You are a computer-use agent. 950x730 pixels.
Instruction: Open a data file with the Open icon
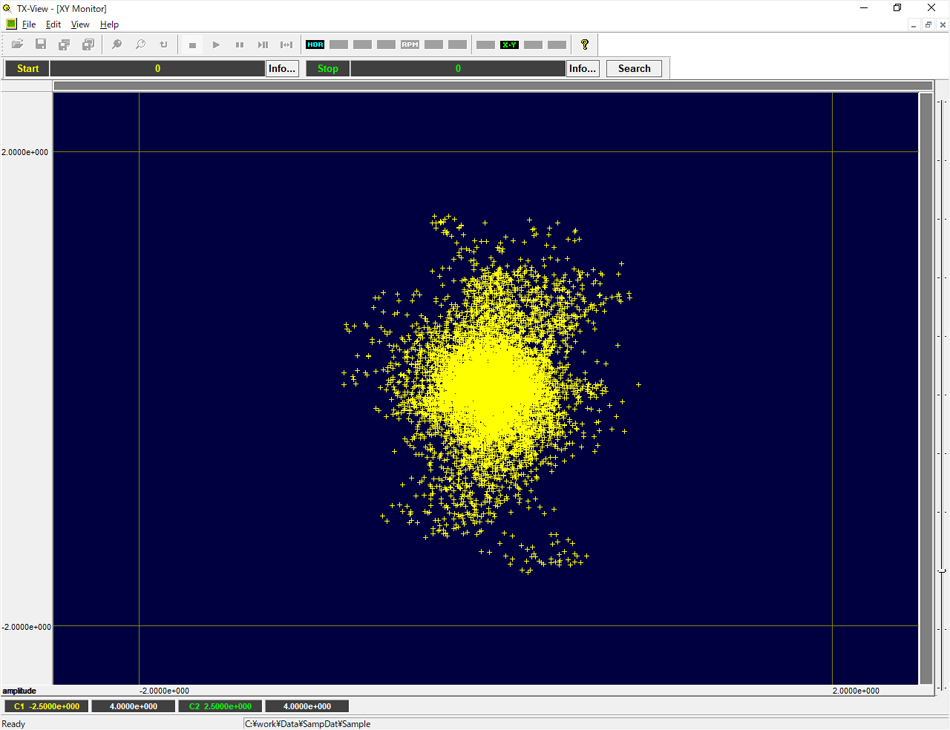click(x=17, y=44)
